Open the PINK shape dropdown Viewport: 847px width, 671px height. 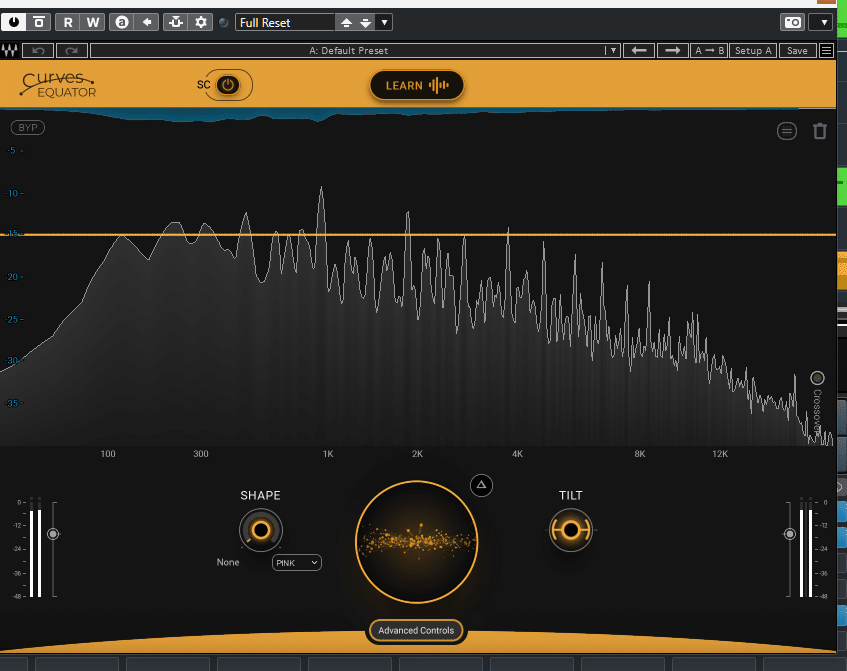[x=297, y=562]
